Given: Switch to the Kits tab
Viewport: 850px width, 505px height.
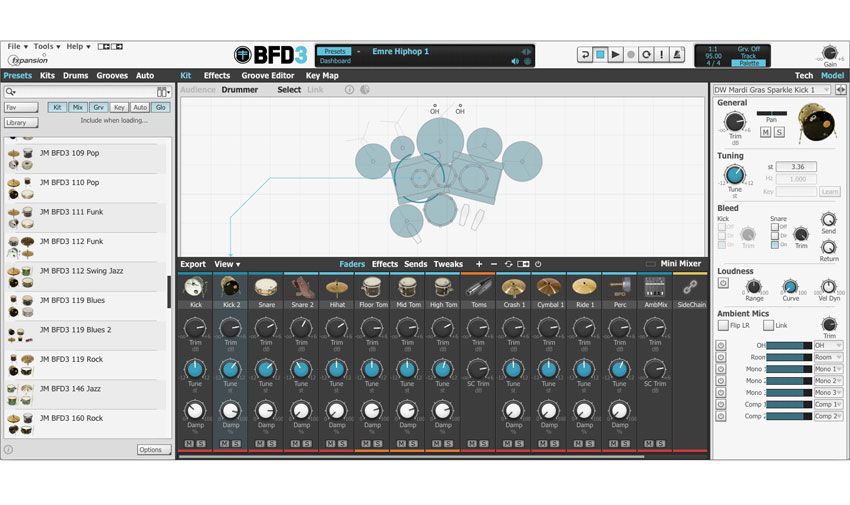Looking at the screenshot, I should point(47,75).
